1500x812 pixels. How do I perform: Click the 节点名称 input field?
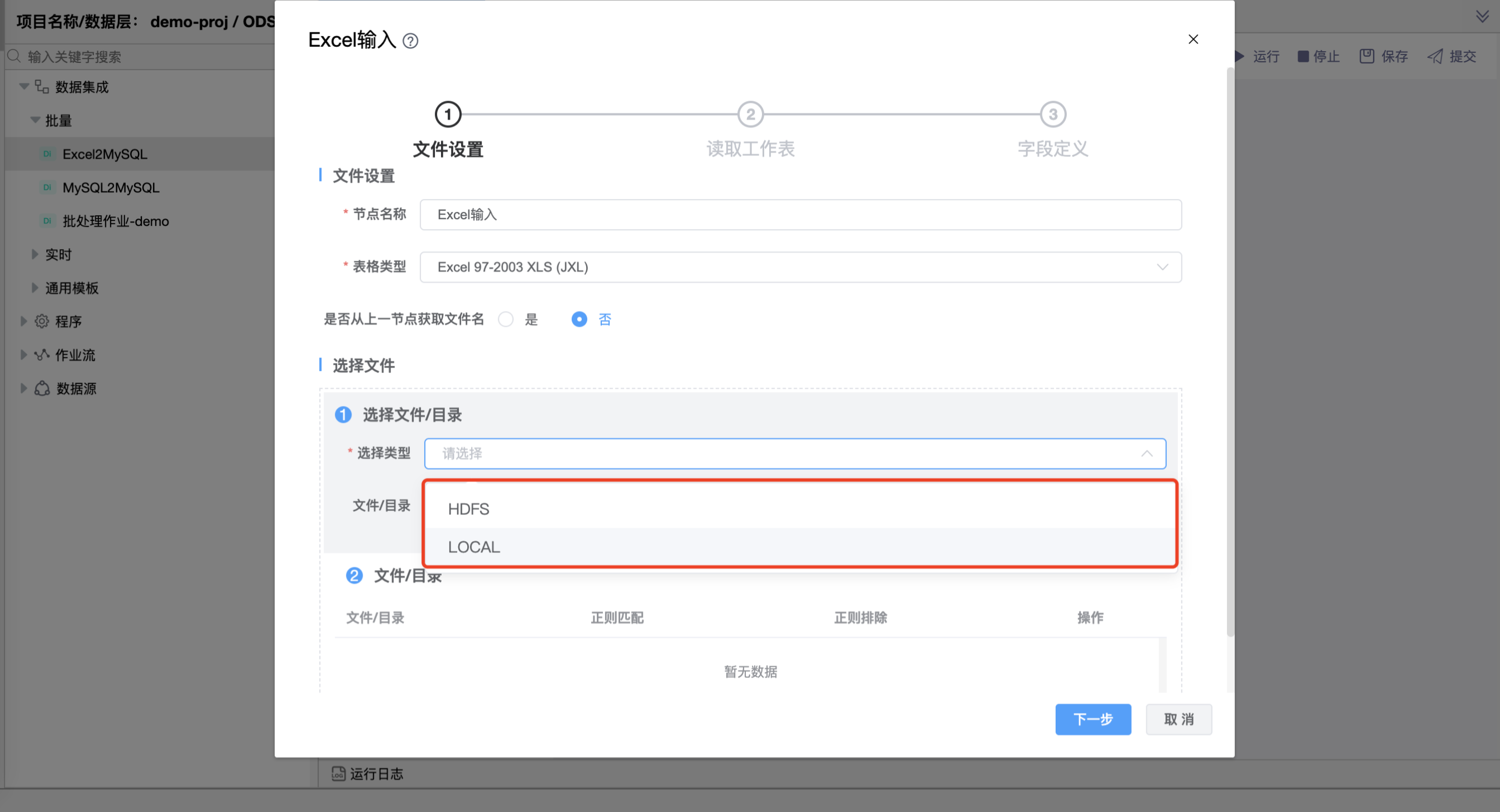click(x=800, y=215)
